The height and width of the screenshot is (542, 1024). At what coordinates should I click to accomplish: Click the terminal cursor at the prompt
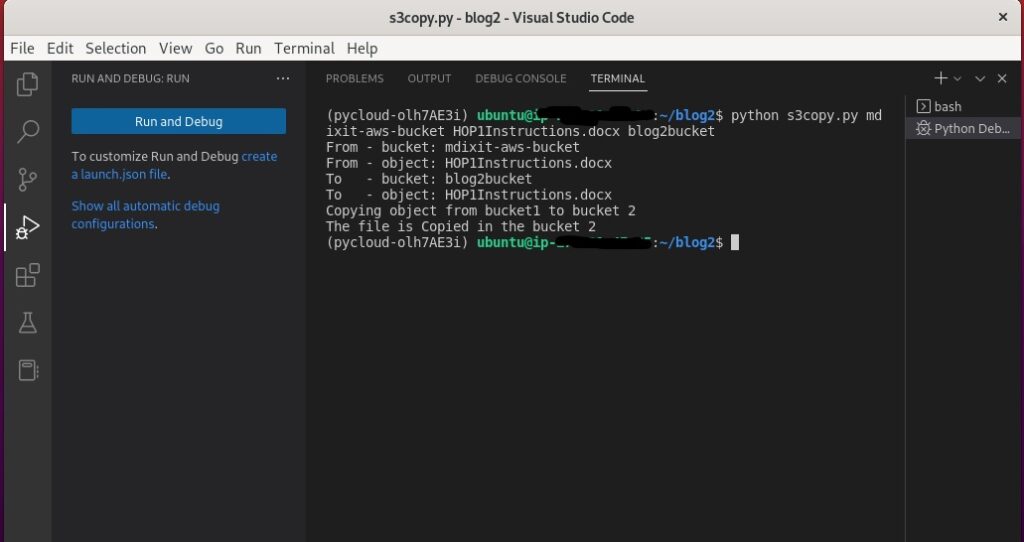click(x=735, y=242)
